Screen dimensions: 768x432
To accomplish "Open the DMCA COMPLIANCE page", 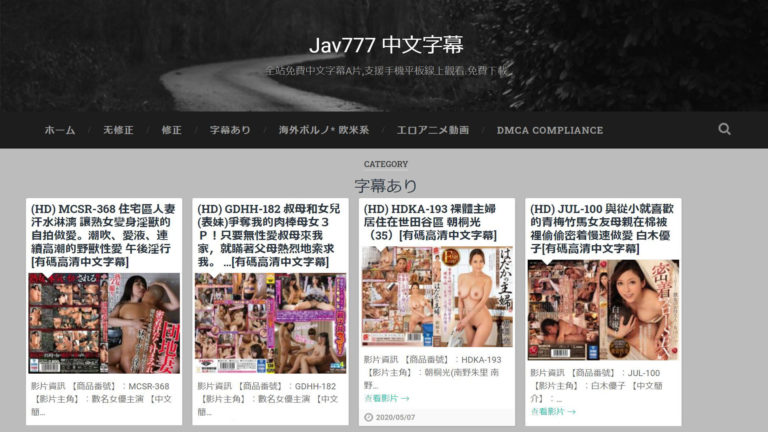I will tap(550, 130).
